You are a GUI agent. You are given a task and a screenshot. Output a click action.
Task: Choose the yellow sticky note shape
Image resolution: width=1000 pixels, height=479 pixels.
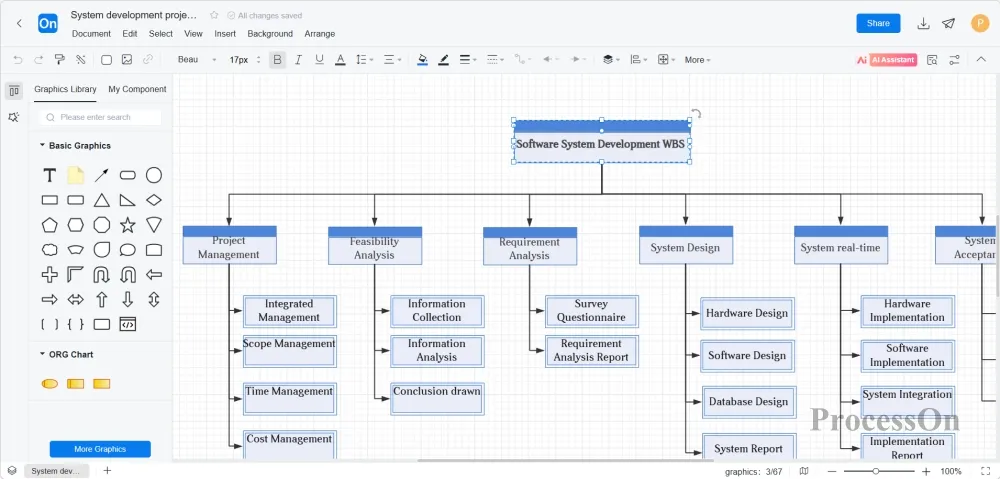[x=76, y=175]
